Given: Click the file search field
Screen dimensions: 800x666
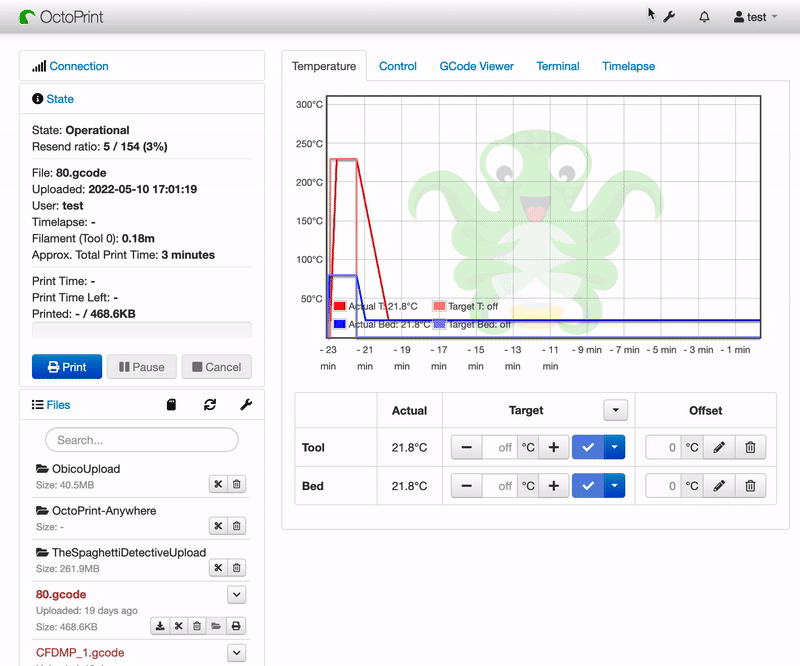Looking at the screenshot, I should click(x=142, y=440).
